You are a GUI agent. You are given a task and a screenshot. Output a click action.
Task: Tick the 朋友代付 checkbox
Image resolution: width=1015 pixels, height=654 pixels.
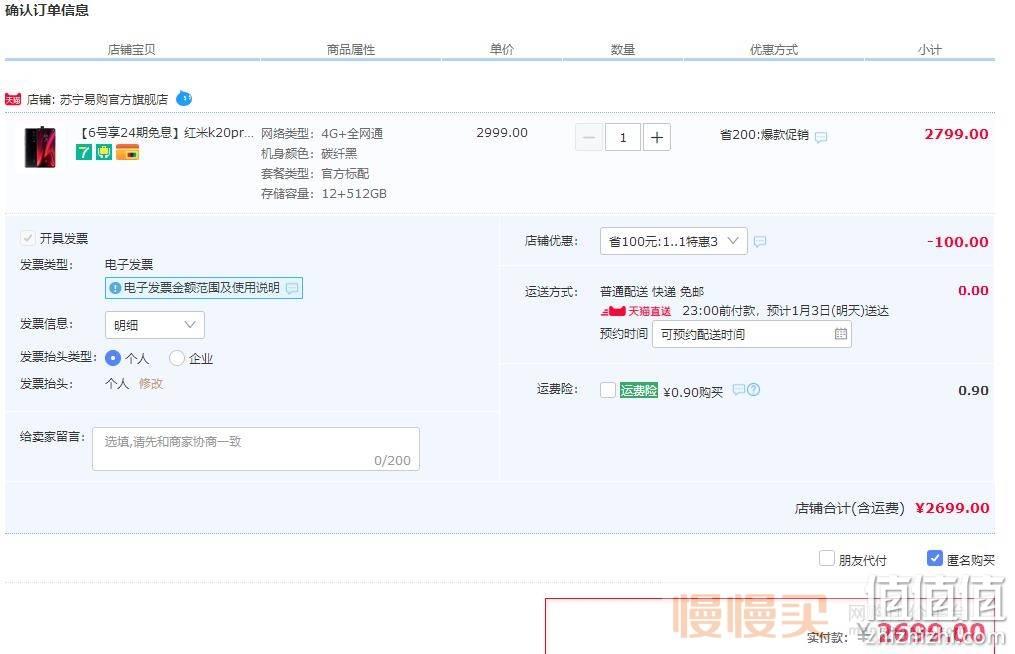click(x=827, y=558)
